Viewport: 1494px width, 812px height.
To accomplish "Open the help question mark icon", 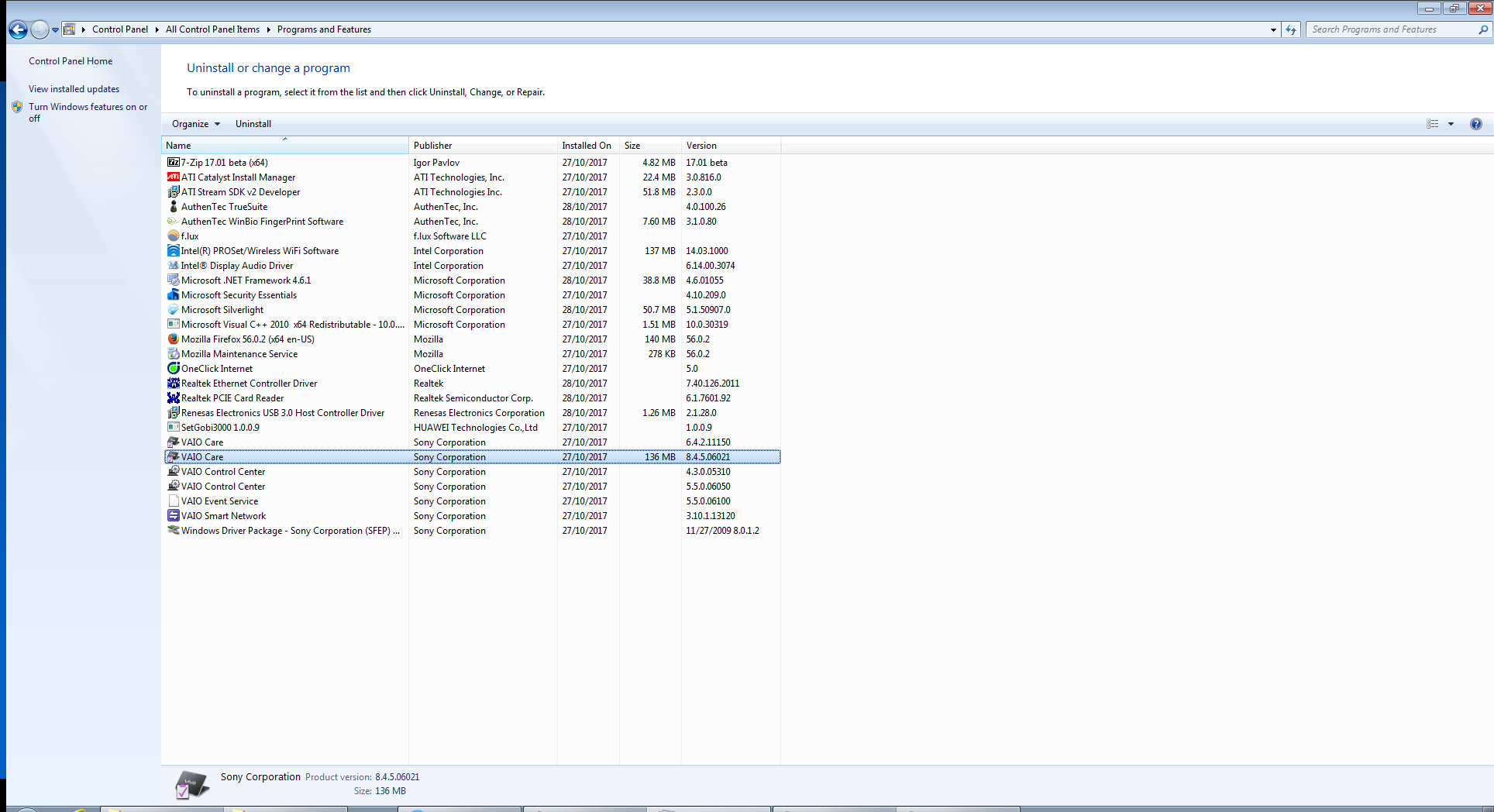I will pyautogui.click(x=1475, y=124).
